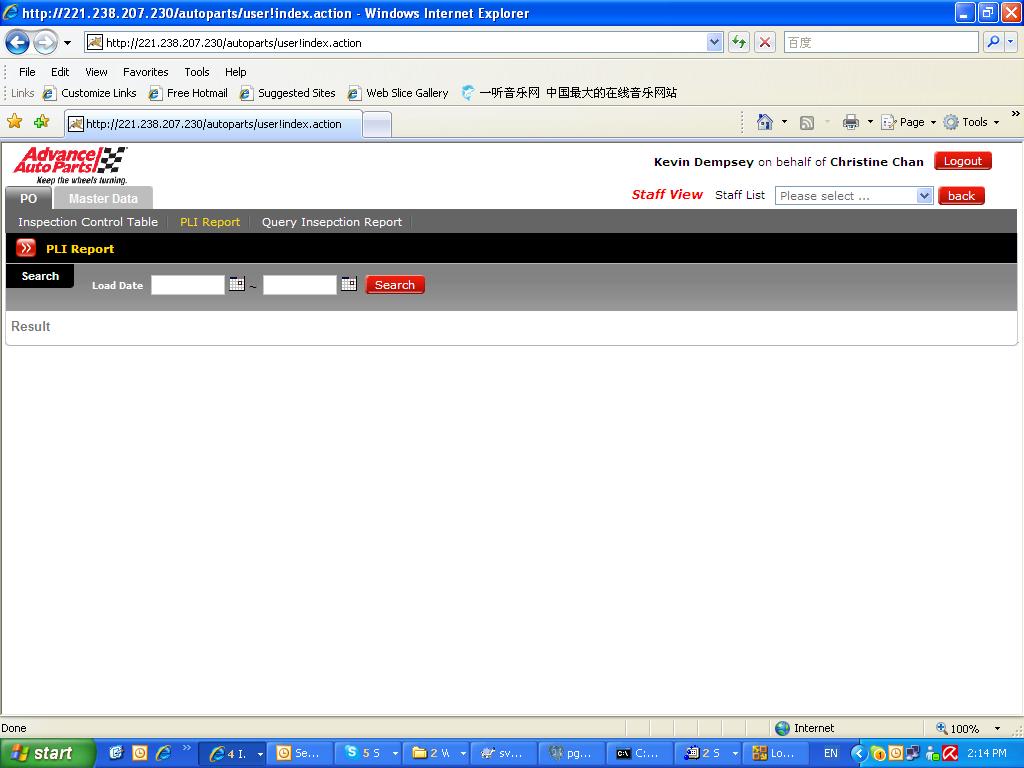Open Inspection Control Table menu item

tap(88, 222)
